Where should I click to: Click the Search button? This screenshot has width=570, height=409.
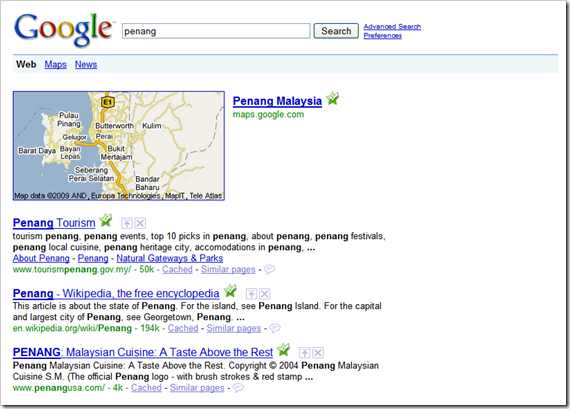pos(336,31)
